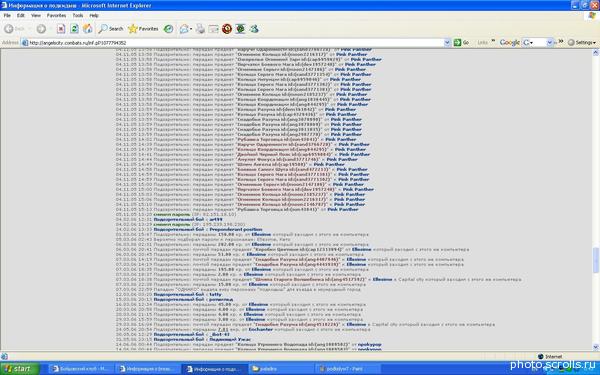The width and height of the screenshot is (600, 375).
Task: Click the Go button
Action: pyautogui.click(x=461, y=43)
